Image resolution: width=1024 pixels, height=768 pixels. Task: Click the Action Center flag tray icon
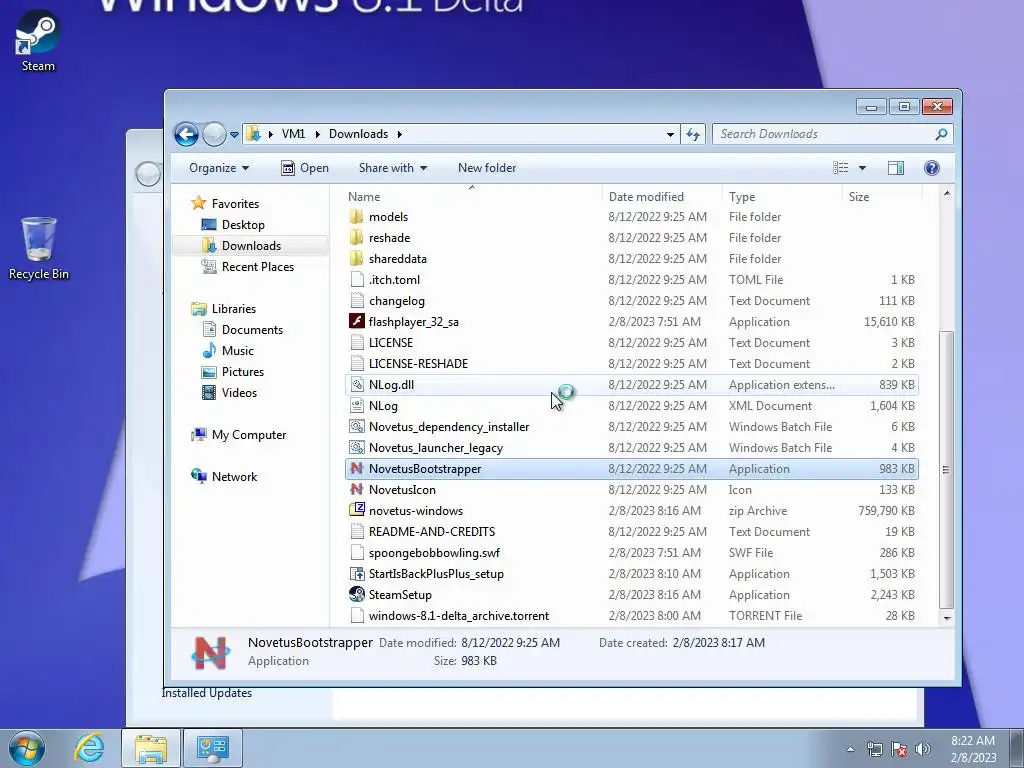pyautogui.click(x=899, y=749)
